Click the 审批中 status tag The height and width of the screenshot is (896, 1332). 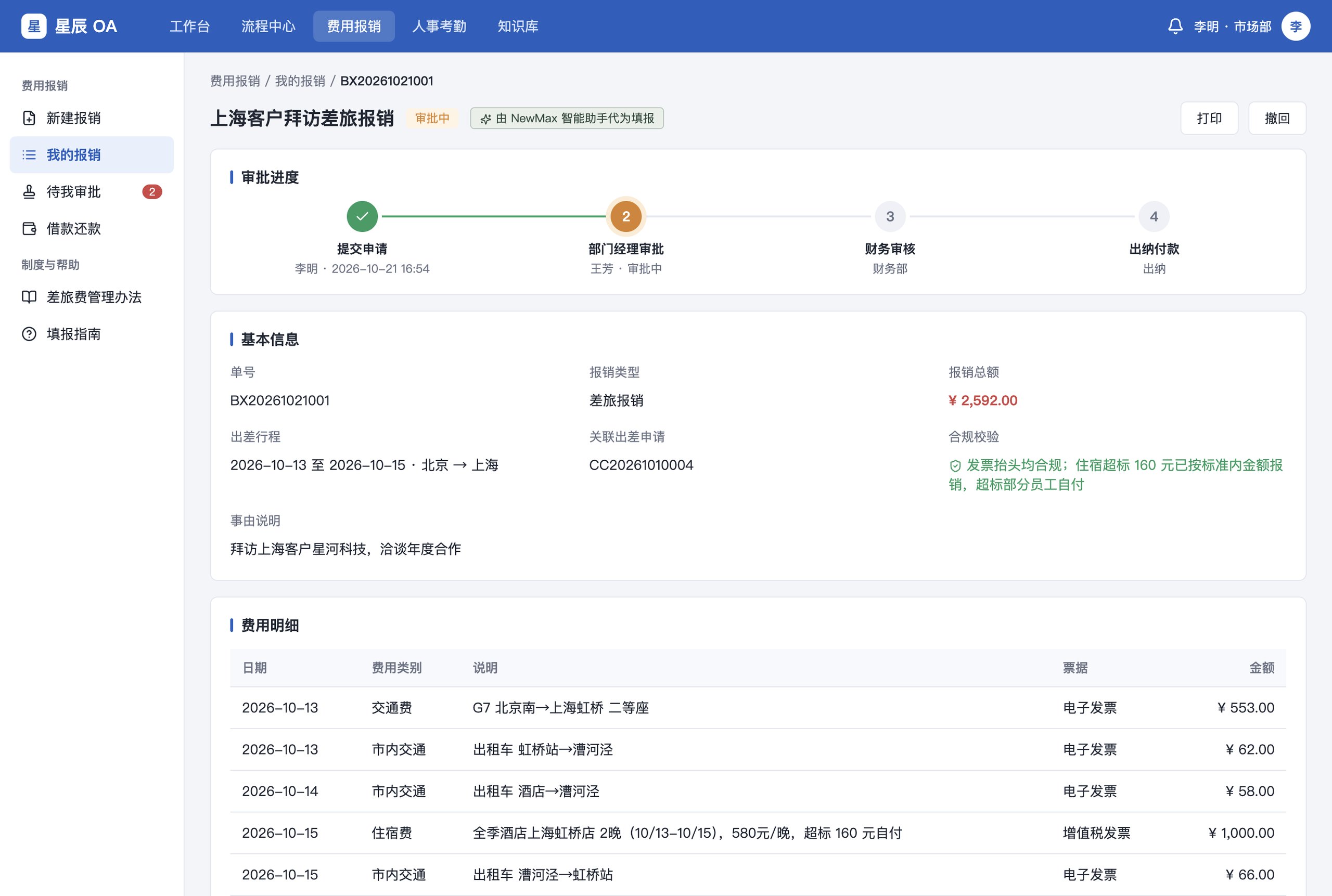(432, 118)
